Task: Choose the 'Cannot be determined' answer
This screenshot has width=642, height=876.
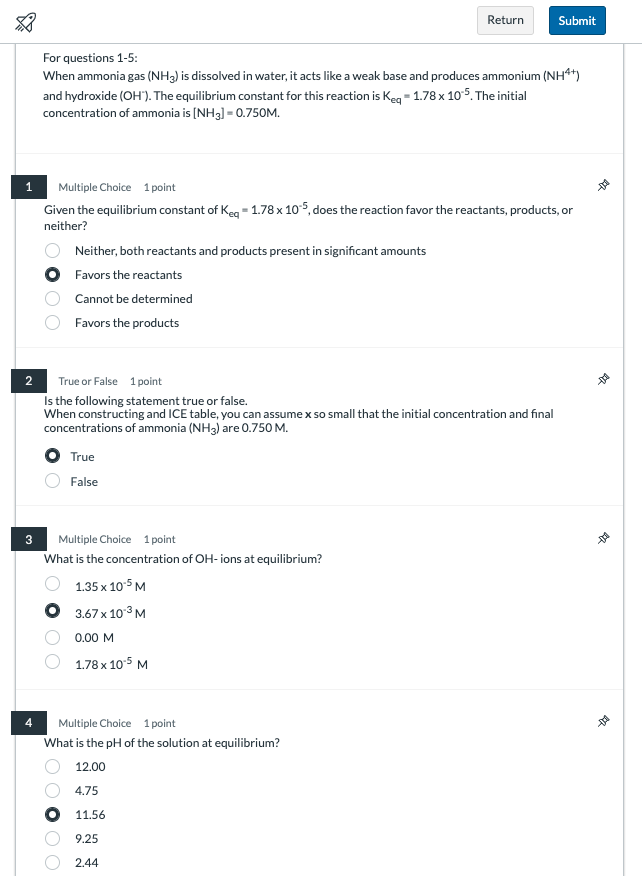Action: click(x=53, y=298)
